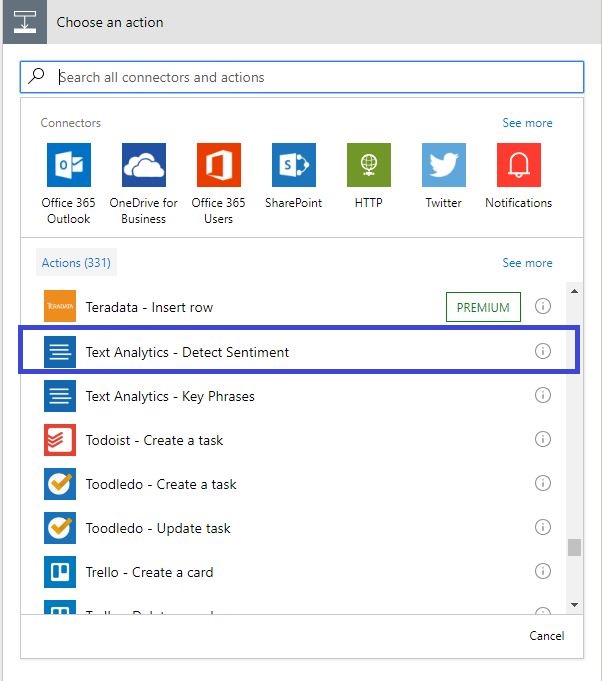Open info for Toodledo Create a task
This screenshot has width=602, height=681.
542,483
